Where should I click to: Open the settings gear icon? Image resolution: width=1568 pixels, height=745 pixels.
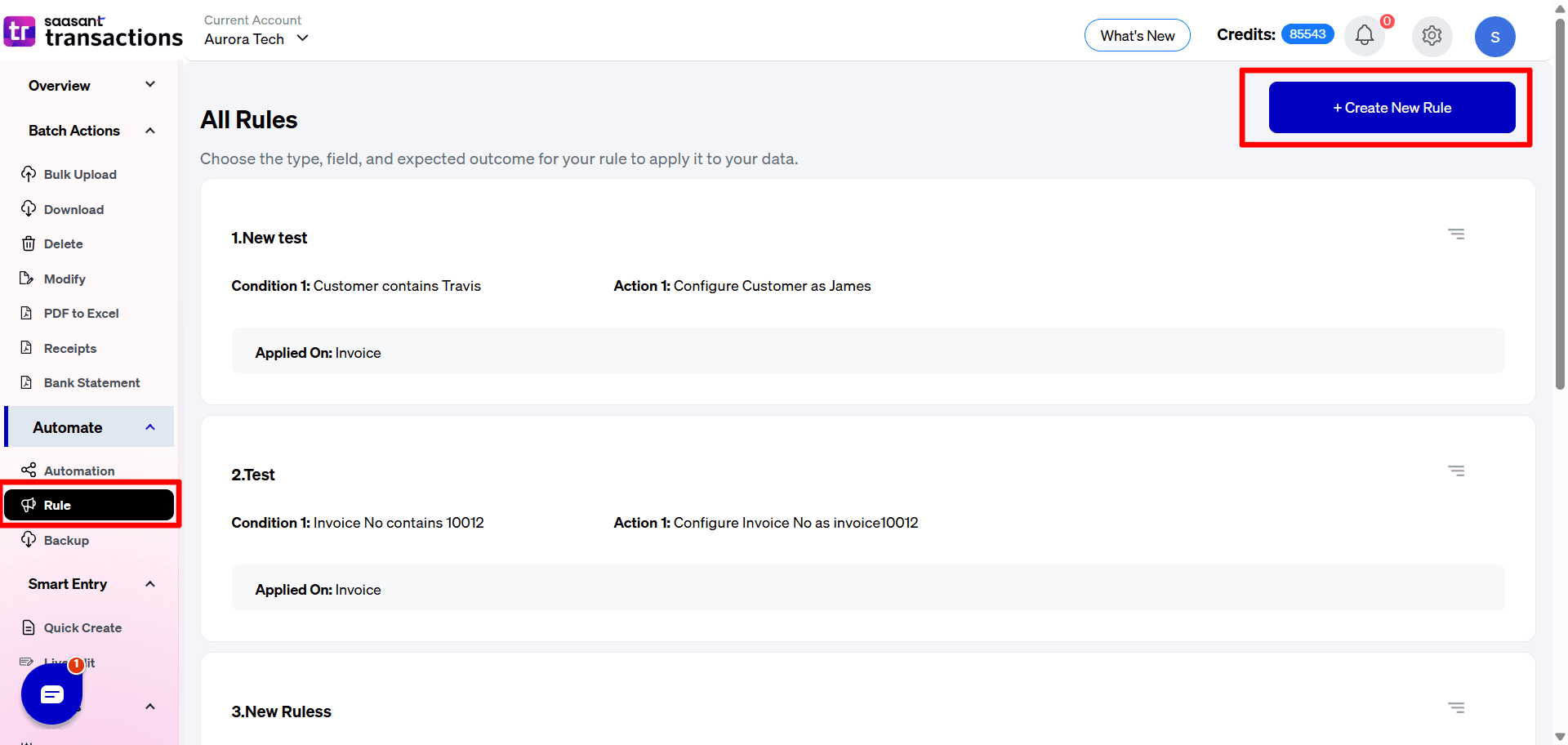1432,36
